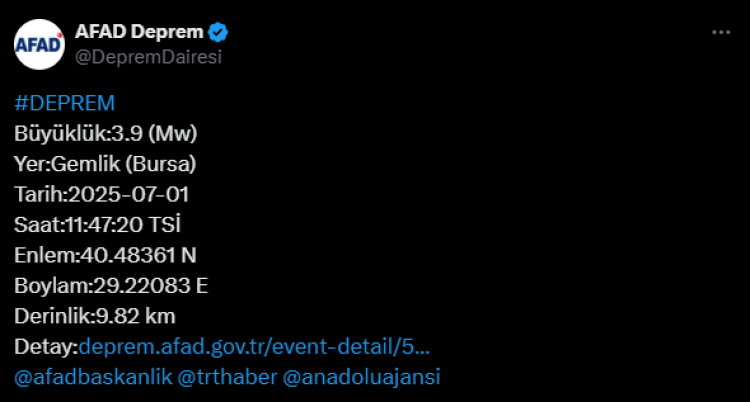
Task: Click the blue verified badge icon
Action: [x=219, y=34]
